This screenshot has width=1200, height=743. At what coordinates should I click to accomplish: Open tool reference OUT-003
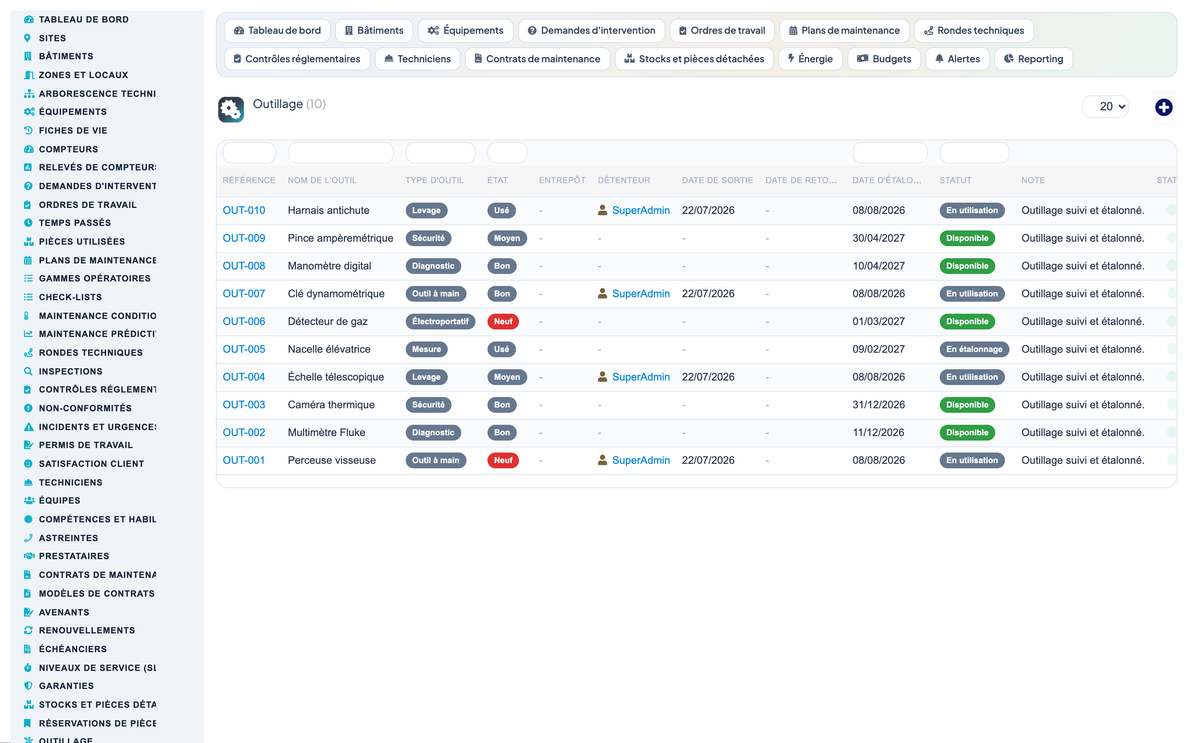point(244,405)
